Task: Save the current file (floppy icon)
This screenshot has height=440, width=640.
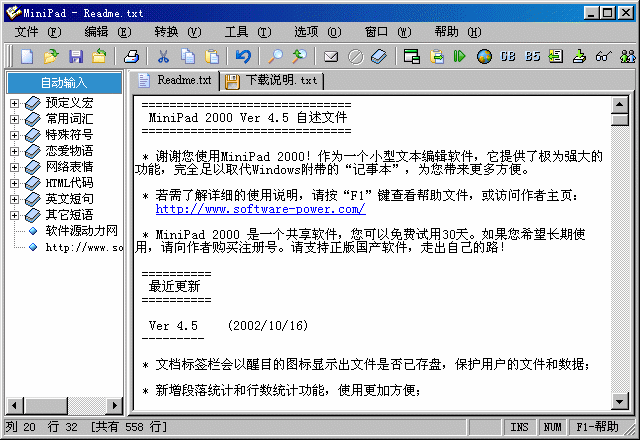Action: point(76,56)
